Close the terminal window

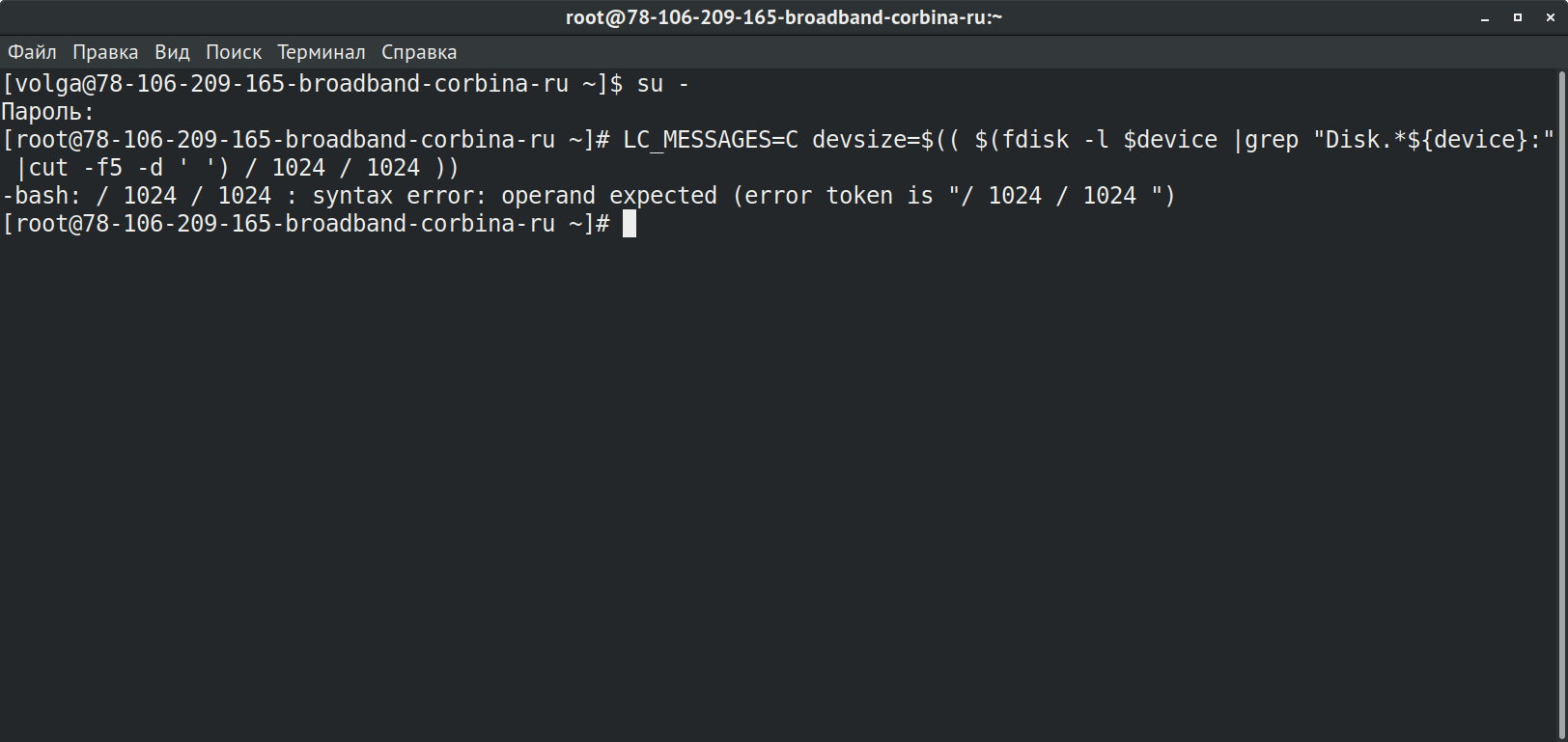coord(1551,17)
